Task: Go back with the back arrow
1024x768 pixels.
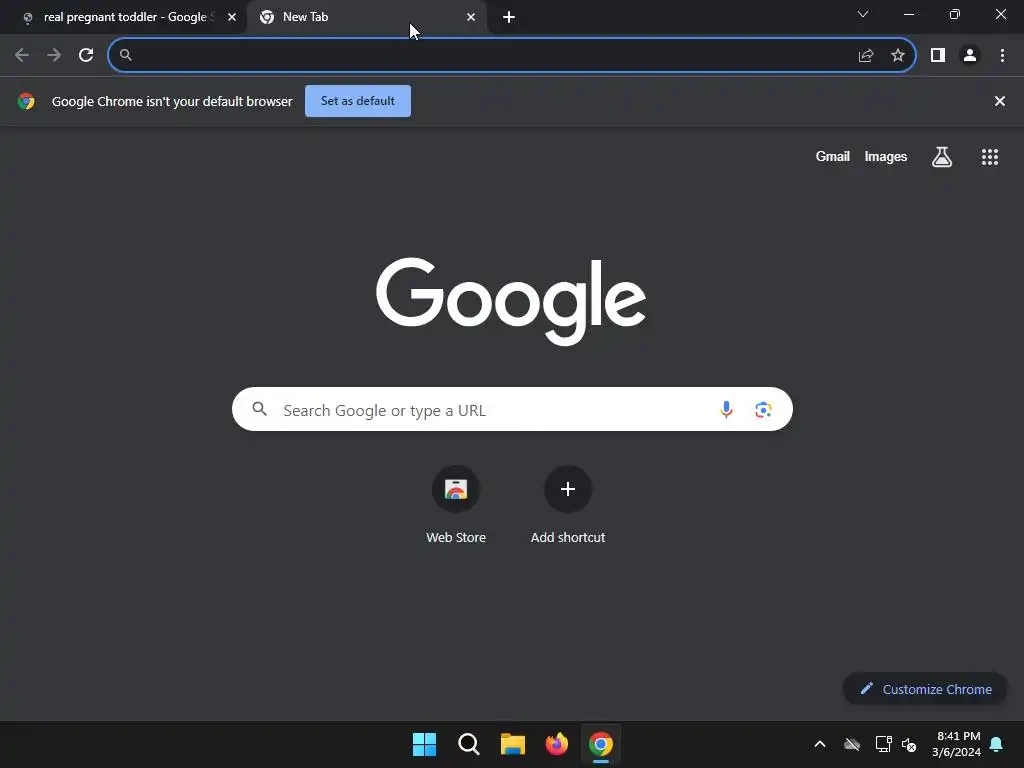Action: tap(22, 55)
